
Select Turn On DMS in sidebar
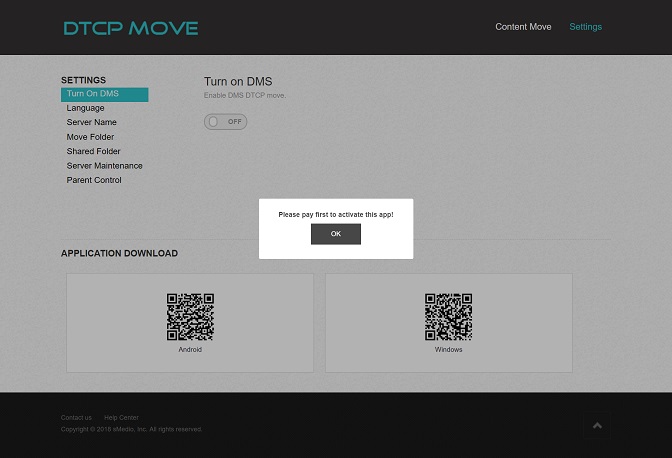pyautogui.click(x=93, y=94)
